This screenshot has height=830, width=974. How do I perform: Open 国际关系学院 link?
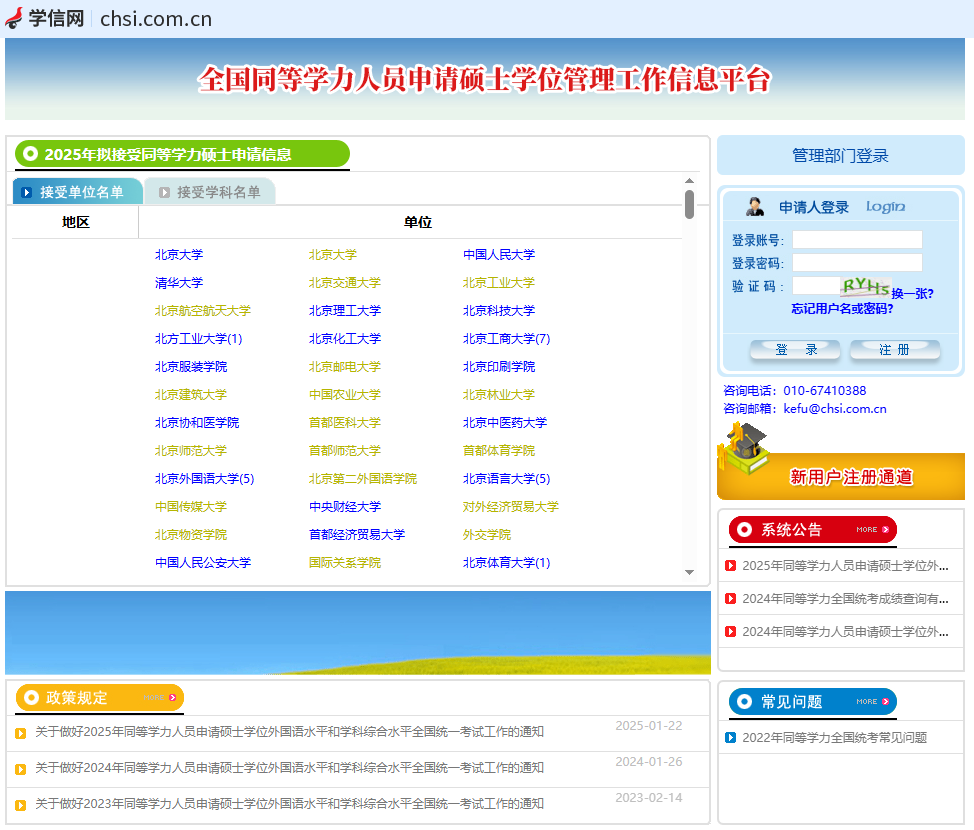pos(345,562)
